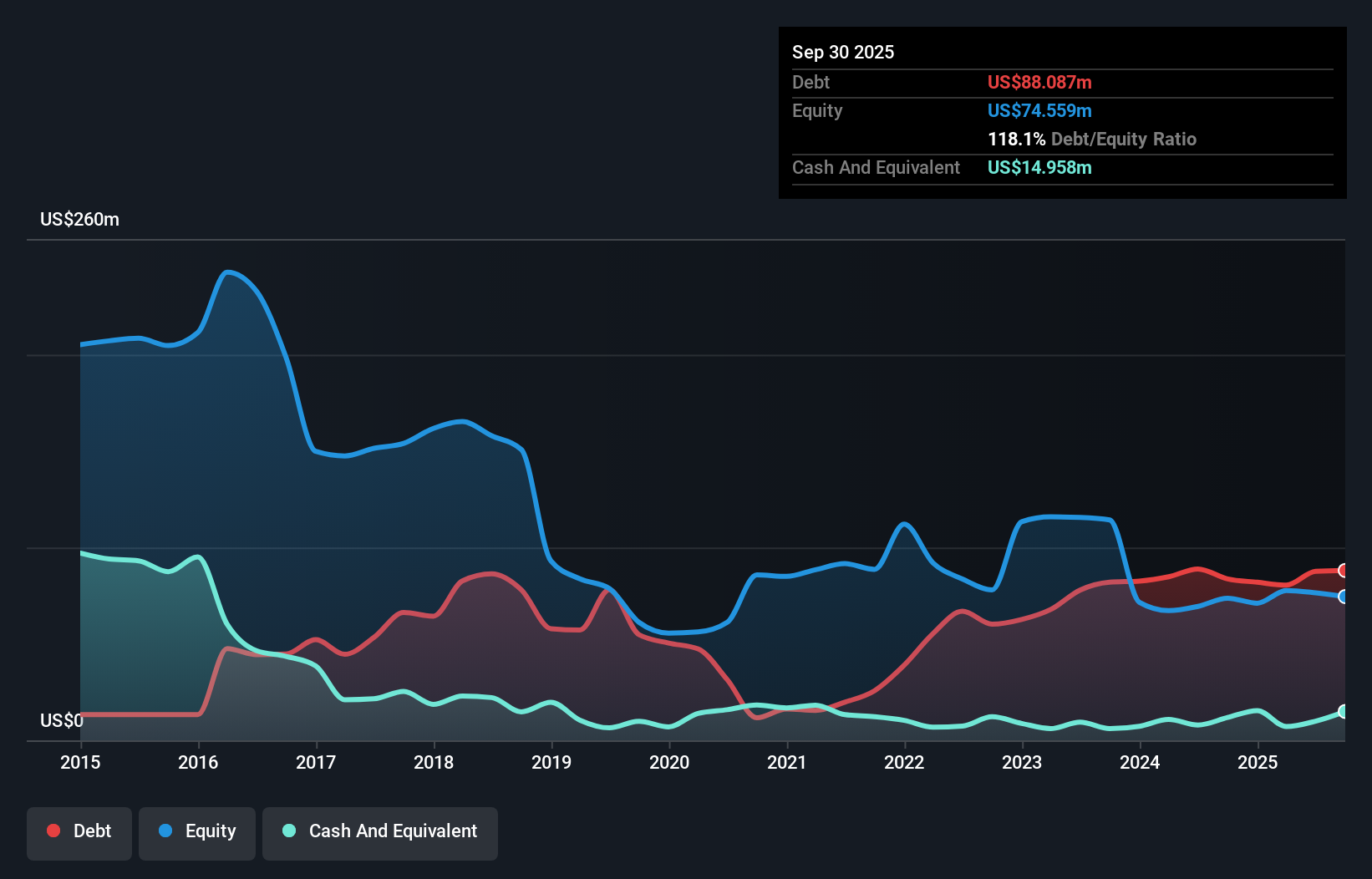
Task: Select the 2025 year label
Action: (x=1258, y=762)
